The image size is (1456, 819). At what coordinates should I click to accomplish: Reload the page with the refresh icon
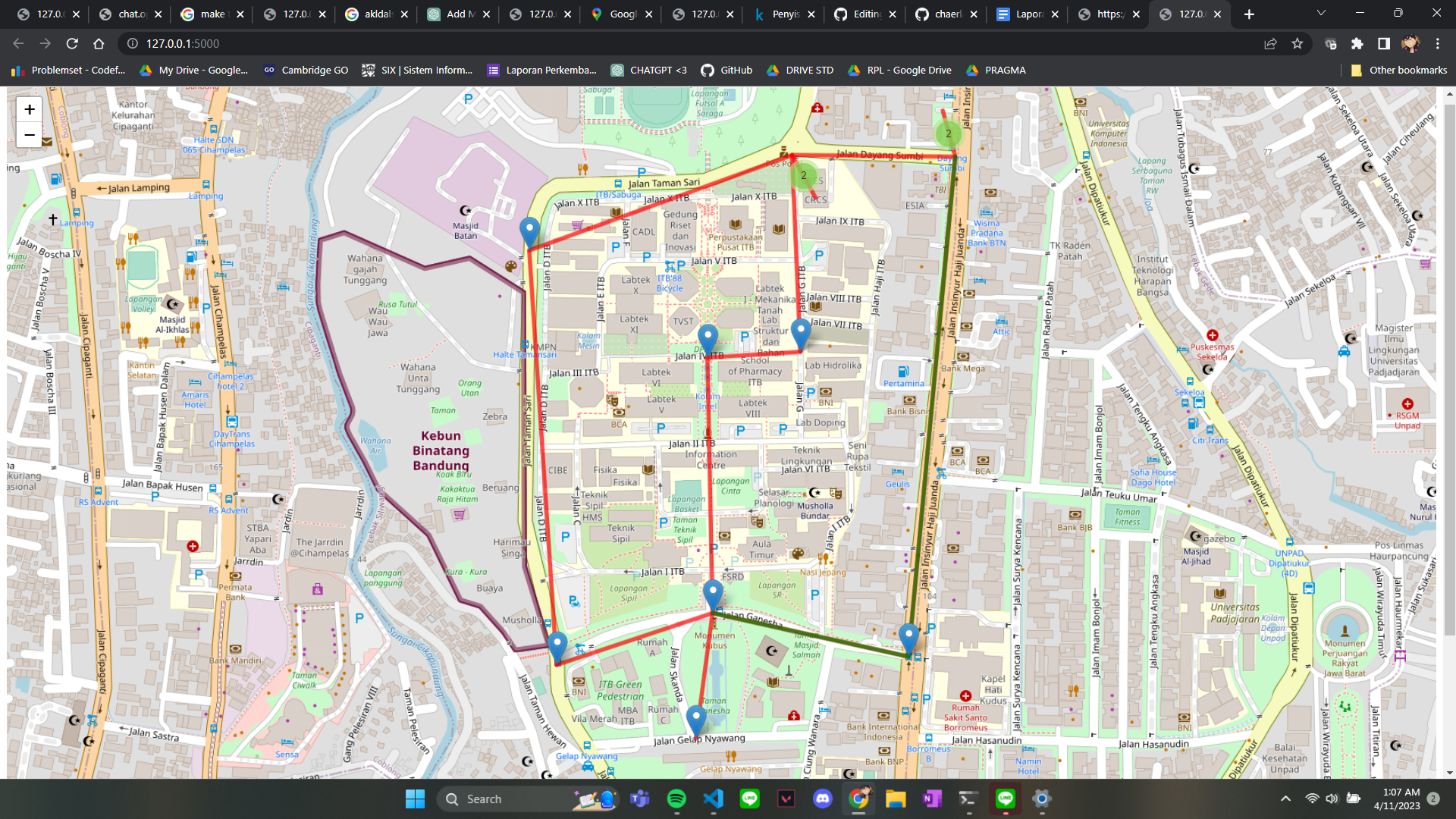[x=72, y=44]
